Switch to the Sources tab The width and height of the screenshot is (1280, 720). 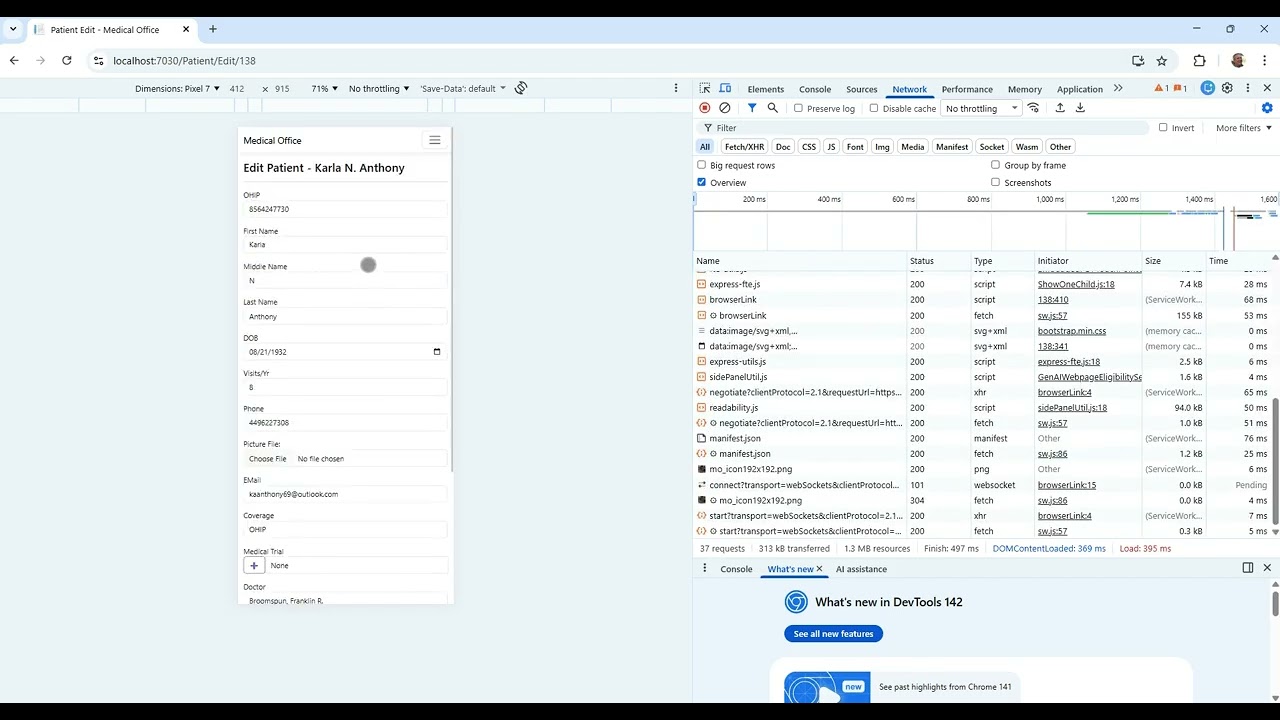[861, 89]
